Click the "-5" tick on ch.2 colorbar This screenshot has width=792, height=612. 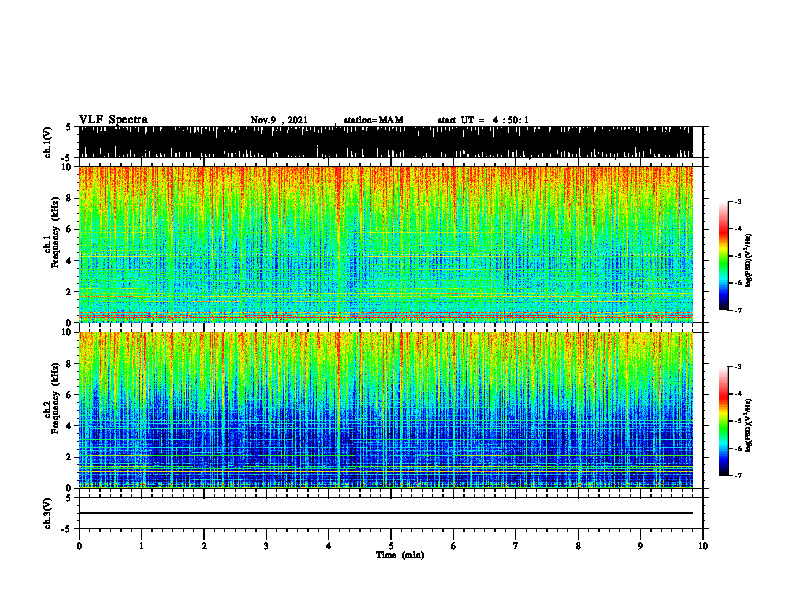(737, 421)
